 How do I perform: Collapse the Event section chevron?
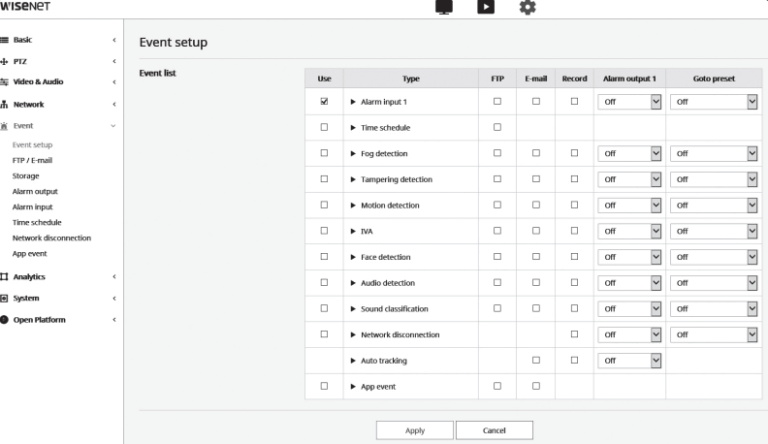coord(113,126)
